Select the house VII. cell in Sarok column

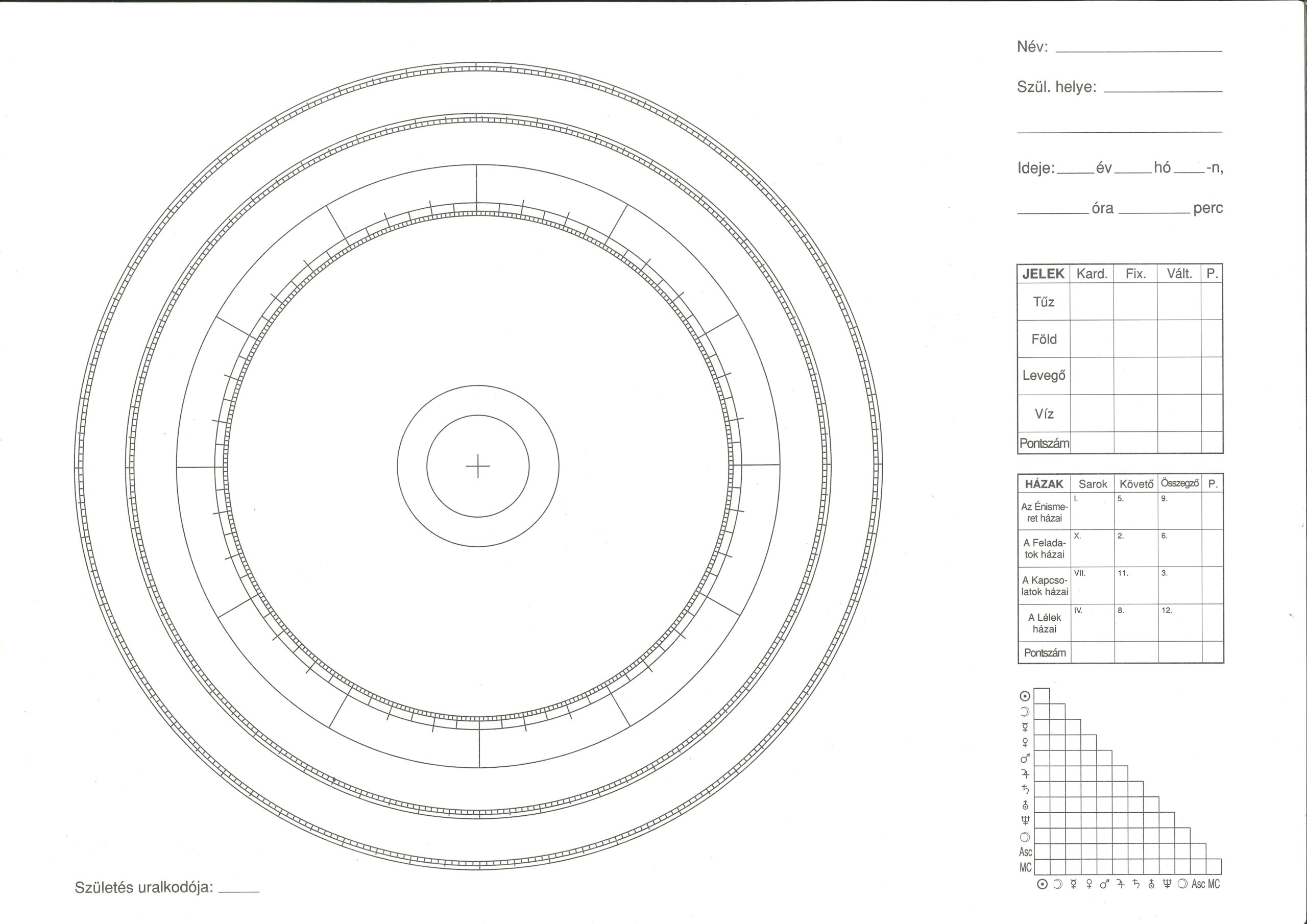tap(1092, 585)
